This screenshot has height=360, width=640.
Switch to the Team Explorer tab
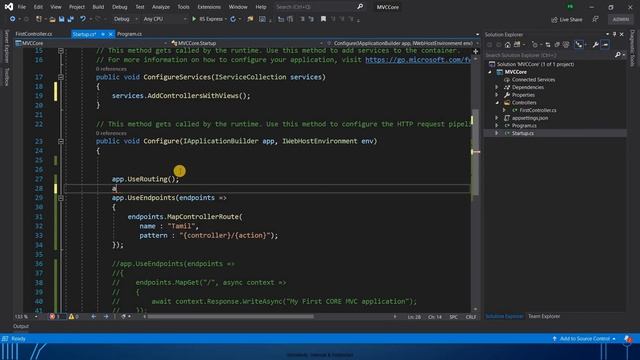544,316
